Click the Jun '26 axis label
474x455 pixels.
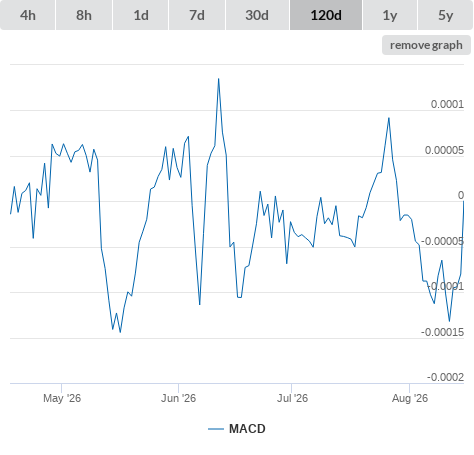(178, 398)
